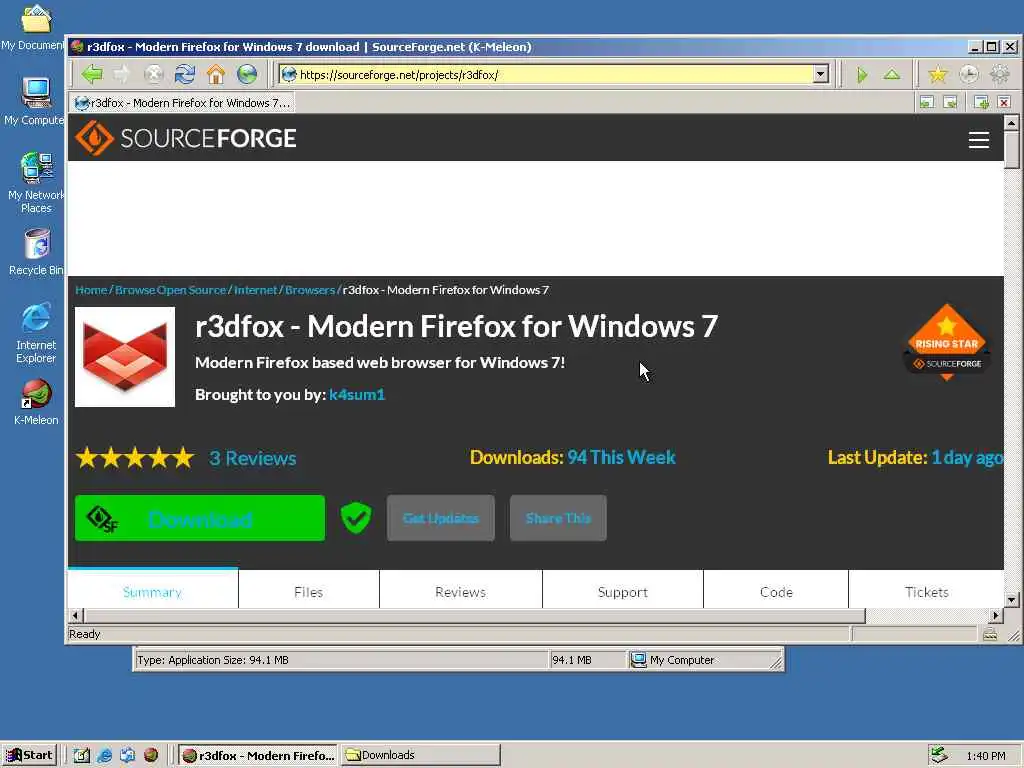Click the globe icon next to Home

pyautogui.click(x=247, y=74)
